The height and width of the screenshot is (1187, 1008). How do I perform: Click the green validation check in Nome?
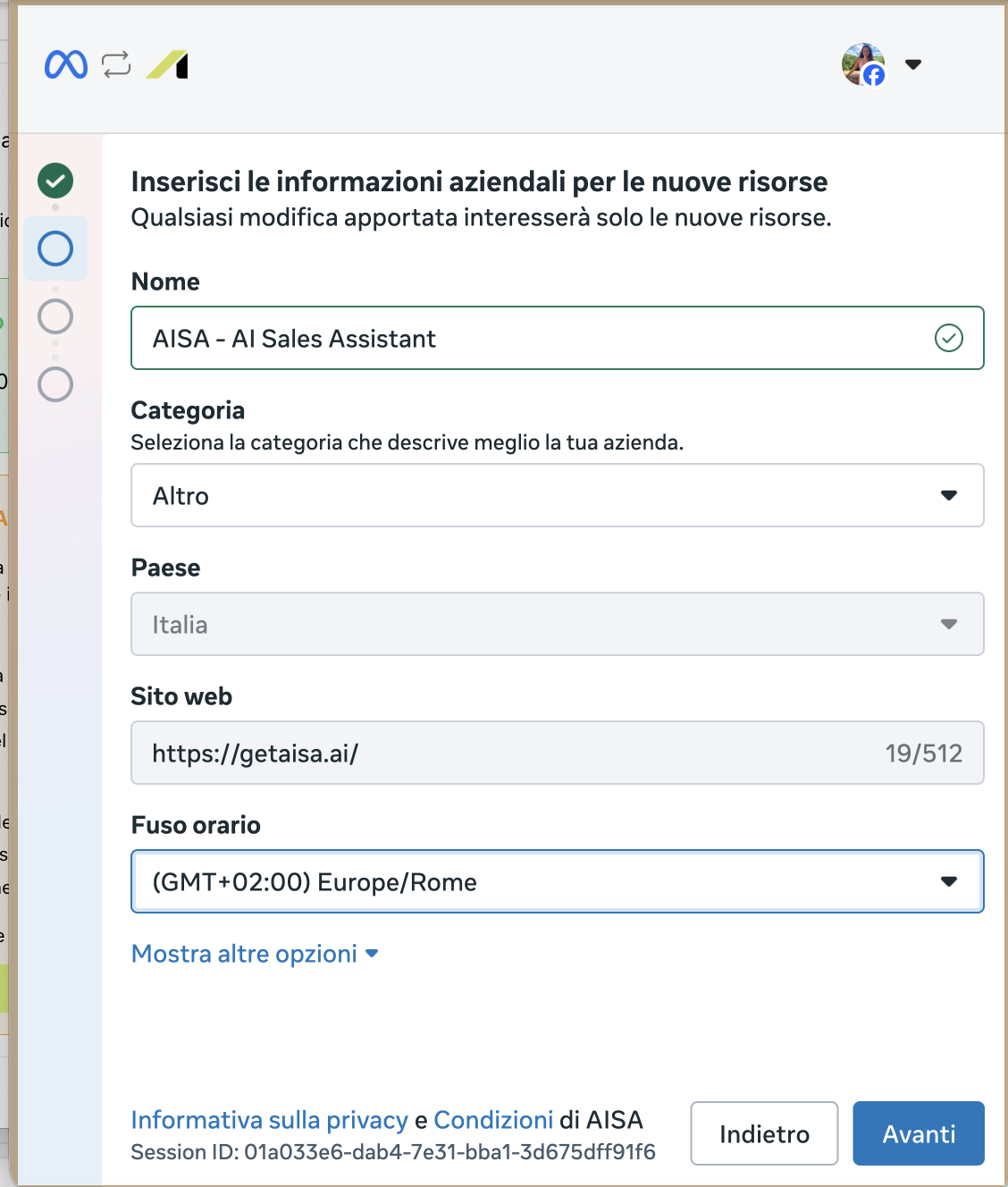pyautogui.click(x=949, y=338)
